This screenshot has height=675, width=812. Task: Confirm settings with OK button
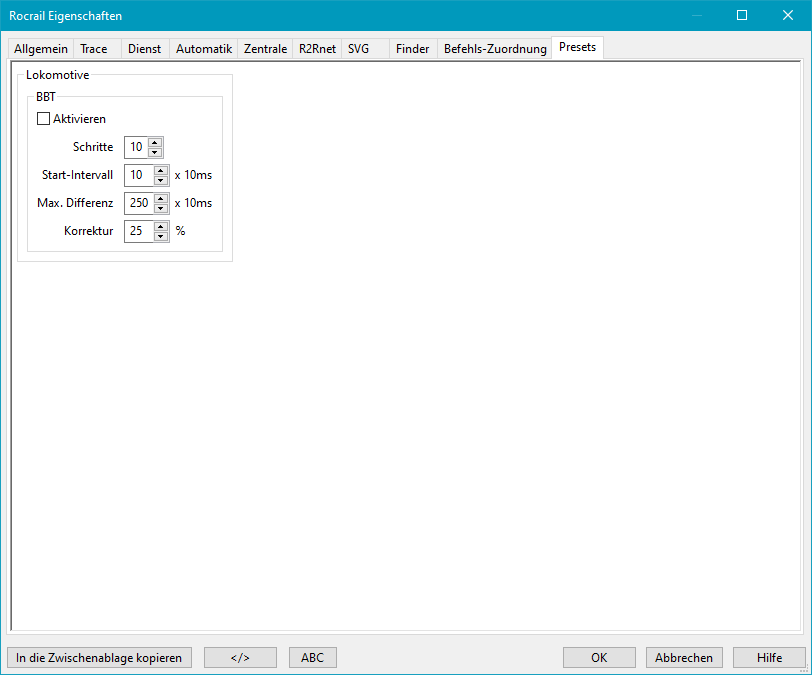[599, 657]
